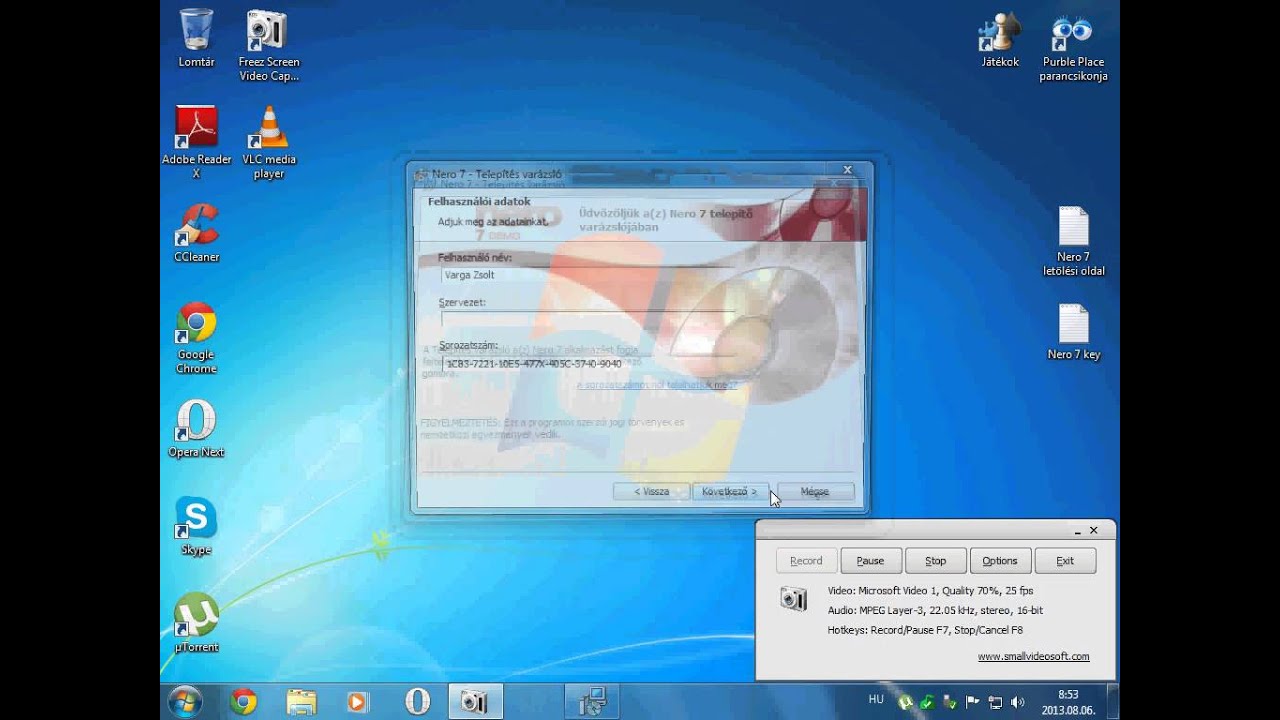The height and width of the screenshot is (720, 1280).
Task: Open VLC media player shortcut
Action: coord(268,128)
